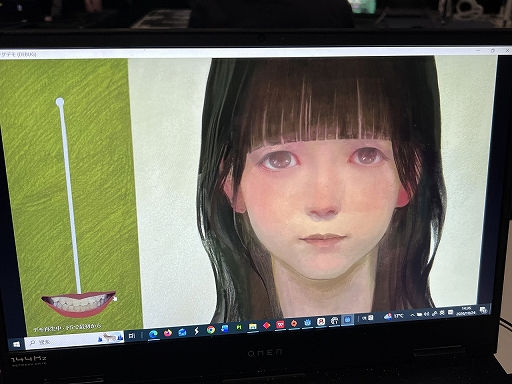
Task: Click the blue spiky-head taskbar icon
Action: 308,322
